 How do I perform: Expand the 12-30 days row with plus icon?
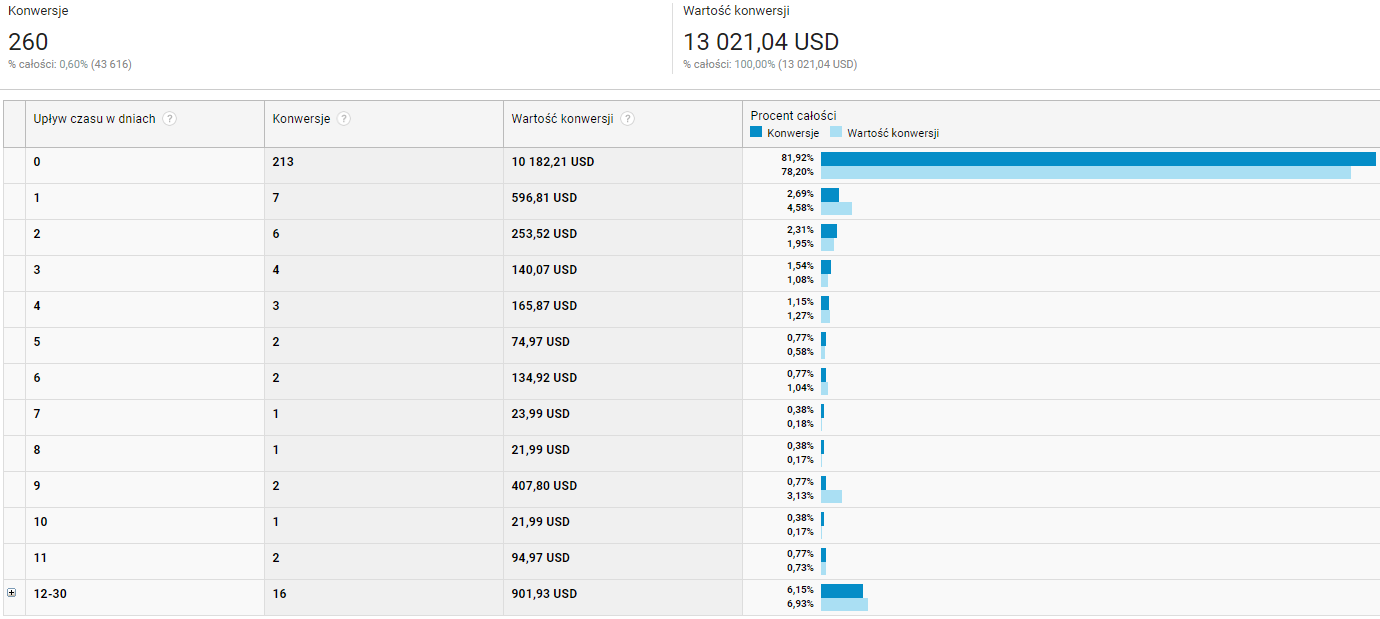[x=12, y=593]
